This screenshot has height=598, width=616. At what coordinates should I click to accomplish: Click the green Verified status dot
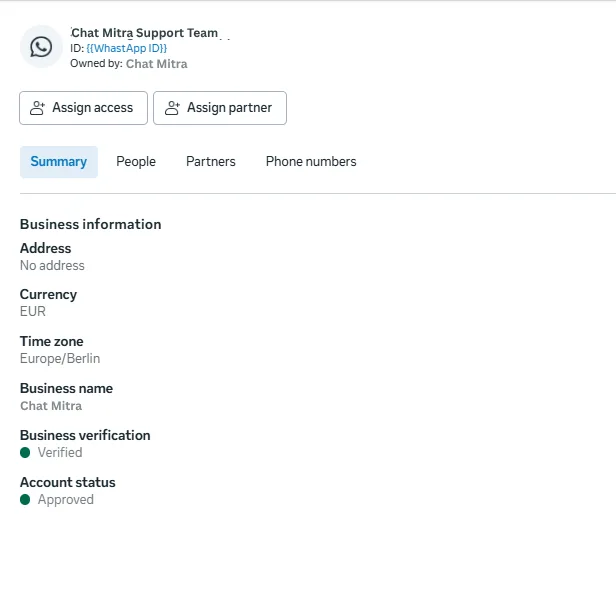(x=25, y=453)
